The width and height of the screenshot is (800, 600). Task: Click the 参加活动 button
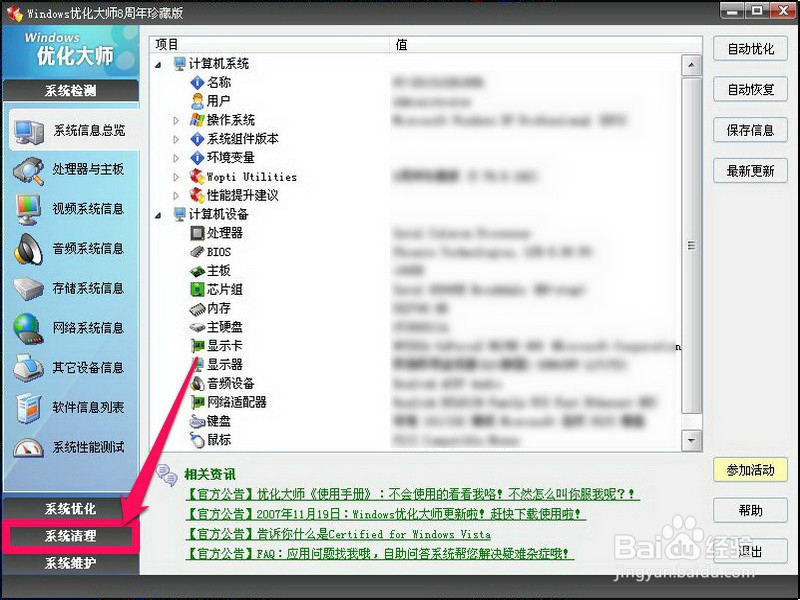[750, 470]
